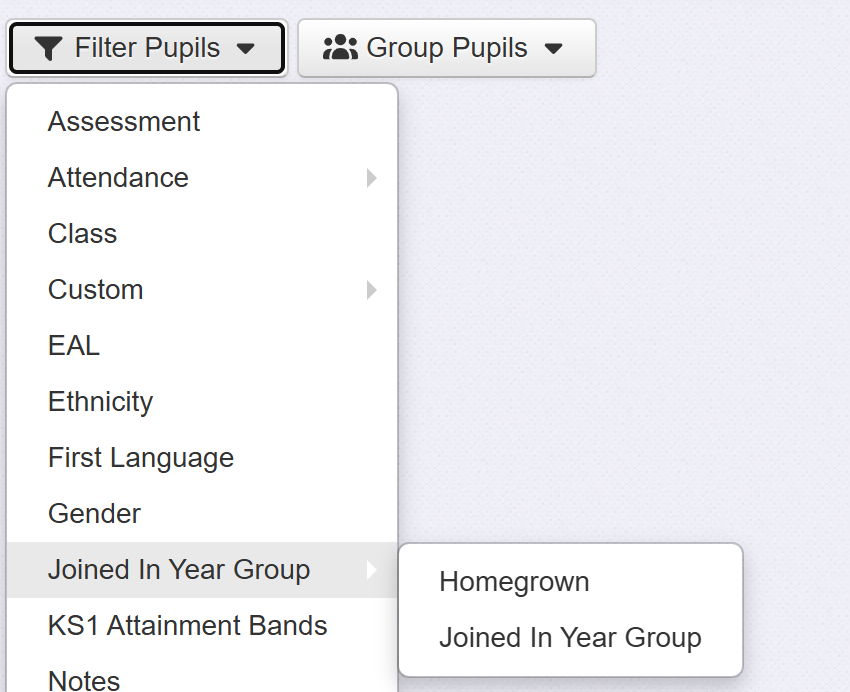Image resolution: width=850 pixels, height=692 pixels.
Task: Choose the Class filter option
Action: (x=83, y=234)
